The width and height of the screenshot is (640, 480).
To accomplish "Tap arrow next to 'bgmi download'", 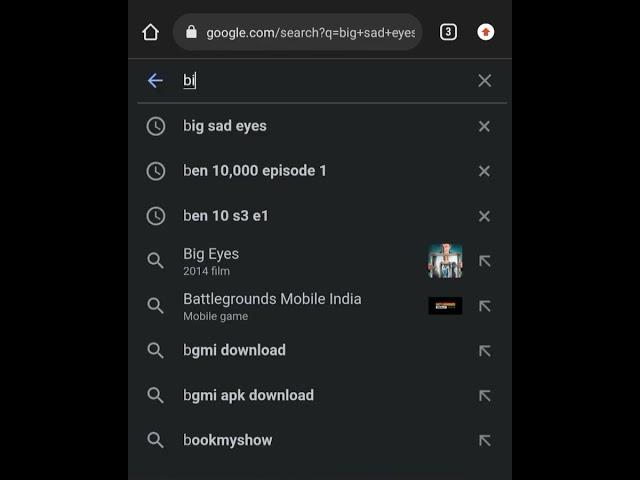I will [x=484, y=351].
